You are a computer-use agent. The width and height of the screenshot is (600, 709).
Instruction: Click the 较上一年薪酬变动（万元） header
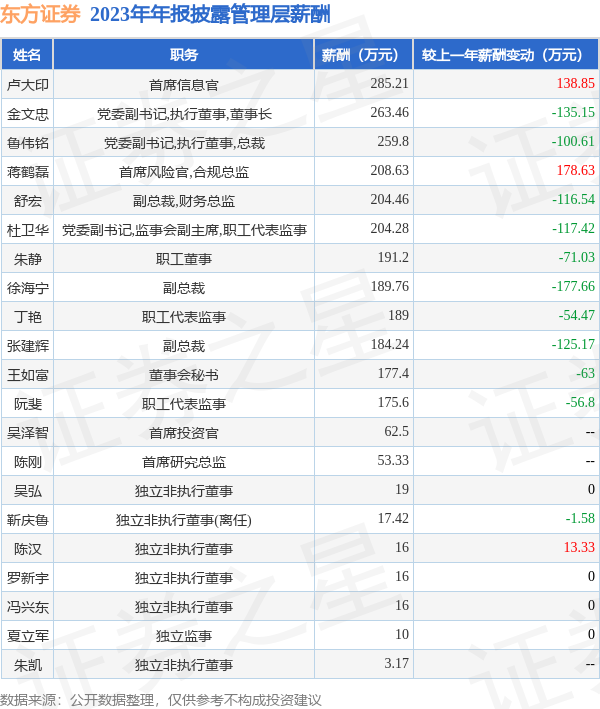(x=506, y=55)
